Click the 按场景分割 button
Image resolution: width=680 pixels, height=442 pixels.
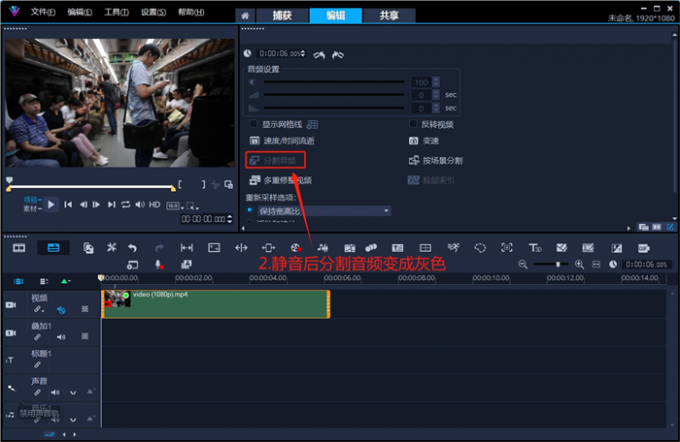click(435, 160)
